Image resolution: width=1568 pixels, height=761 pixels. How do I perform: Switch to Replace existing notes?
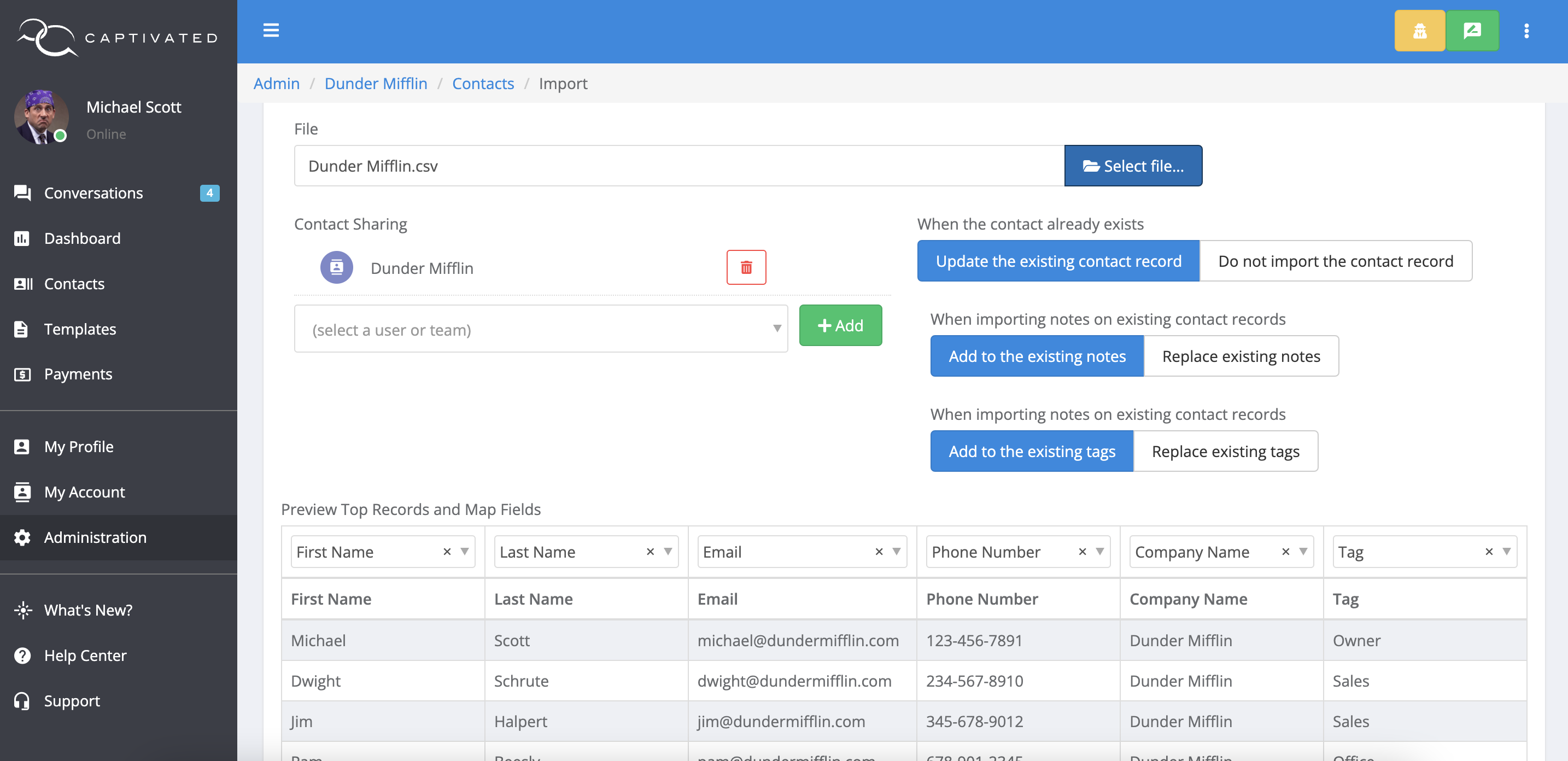click(1241, 356)
